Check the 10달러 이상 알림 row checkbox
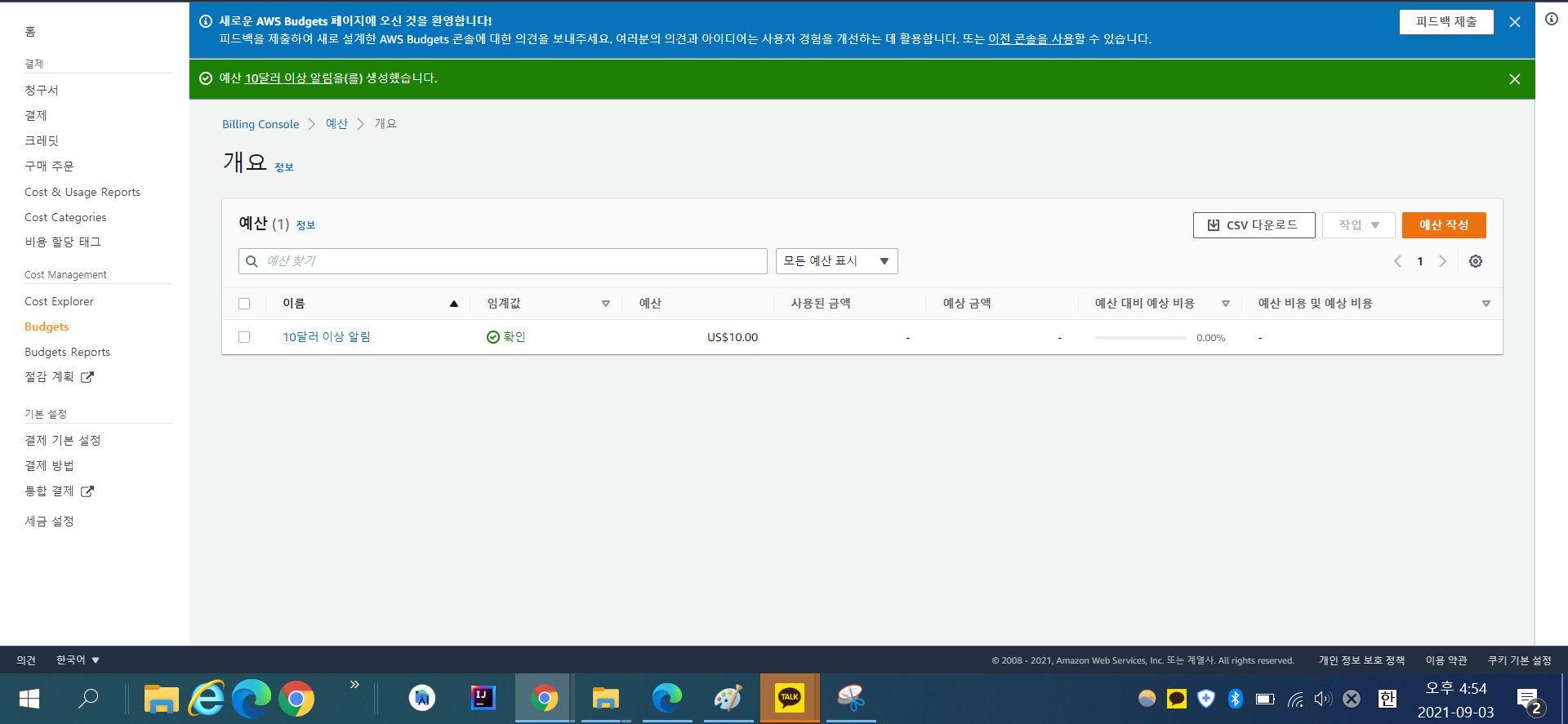The image size is (1568, 724). tap(244, 337)
